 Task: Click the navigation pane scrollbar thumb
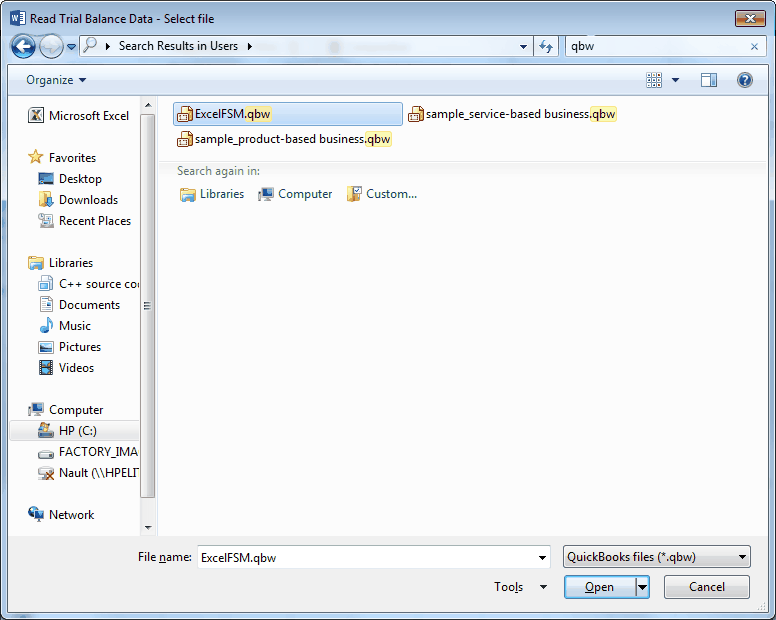(x=147, y=306)
